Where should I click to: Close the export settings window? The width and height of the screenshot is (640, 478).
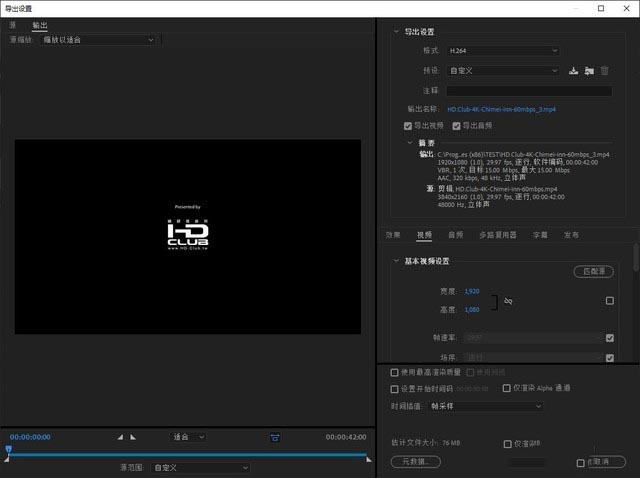pyautogui.click(x=627, y=8)
